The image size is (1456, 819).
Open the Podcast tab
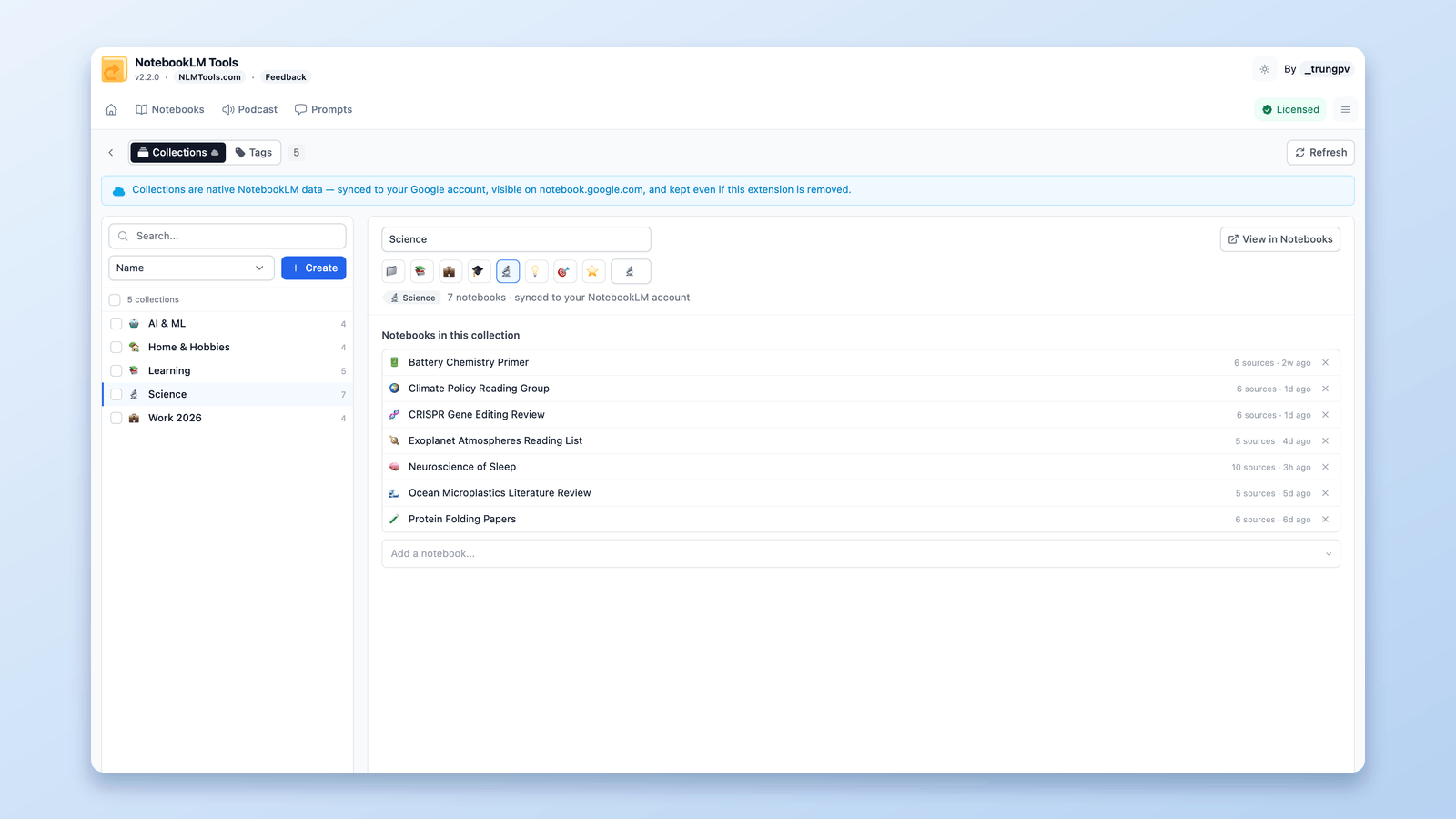click(250, 109)
